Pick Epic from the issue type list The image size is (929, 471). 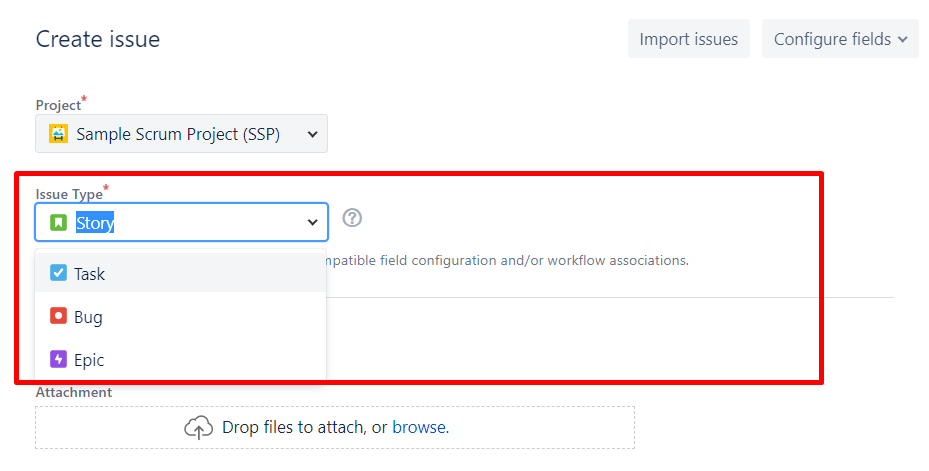(89, 361)
